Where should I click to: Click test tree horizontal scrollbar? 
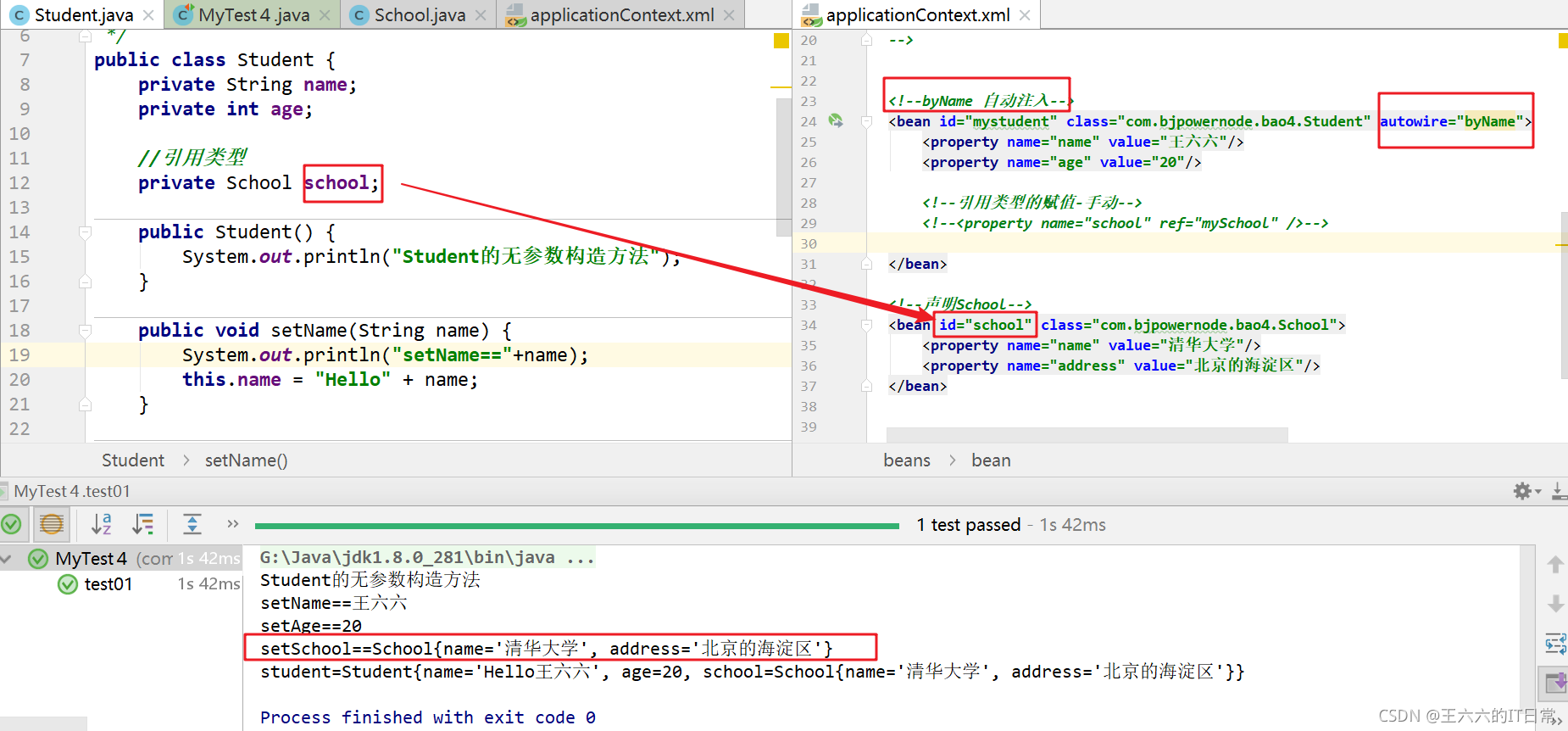(x=43, y=723)
